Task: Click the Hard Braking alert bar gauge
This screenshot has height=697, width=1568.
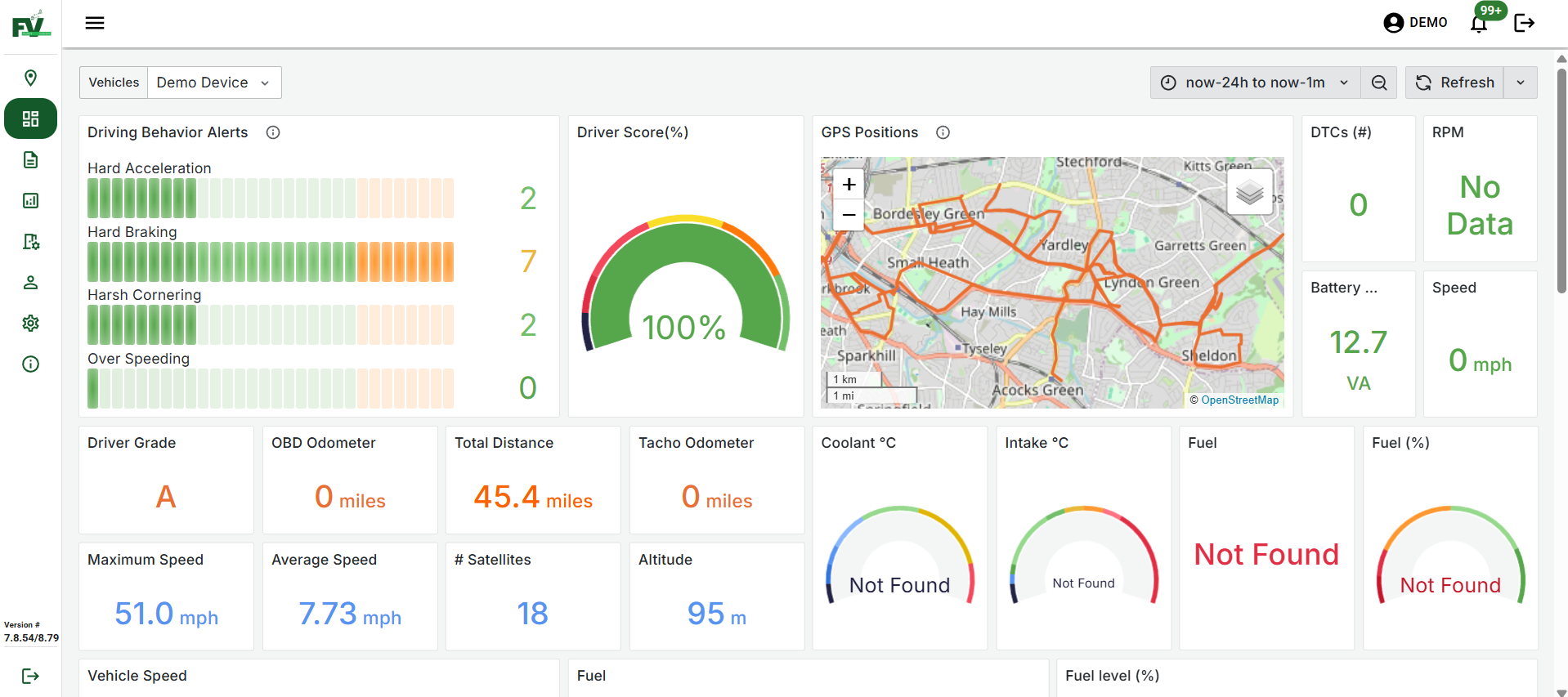Action: point(271,262)
